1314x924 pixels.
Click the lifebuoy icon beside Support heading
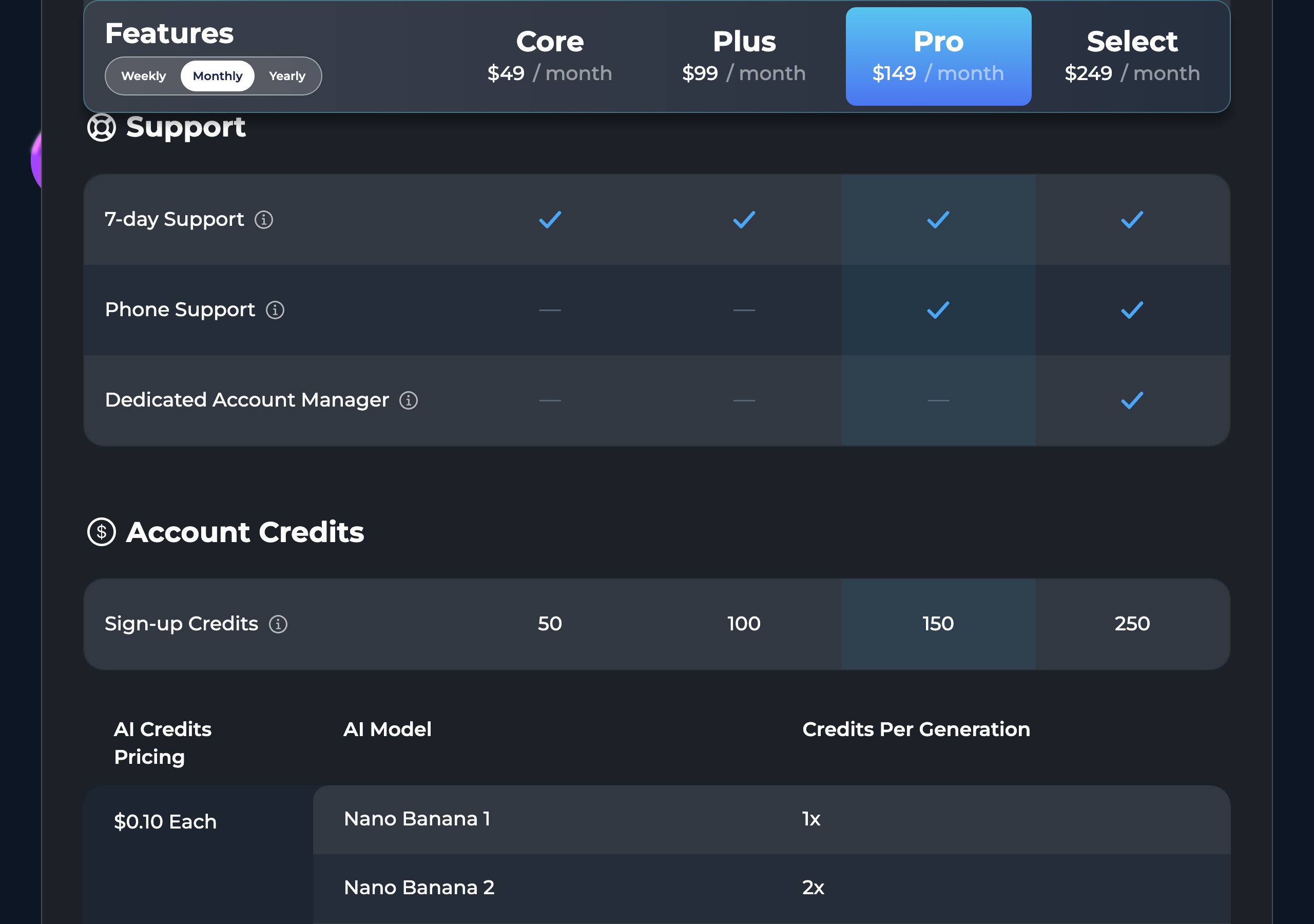(x=101, y=127)
